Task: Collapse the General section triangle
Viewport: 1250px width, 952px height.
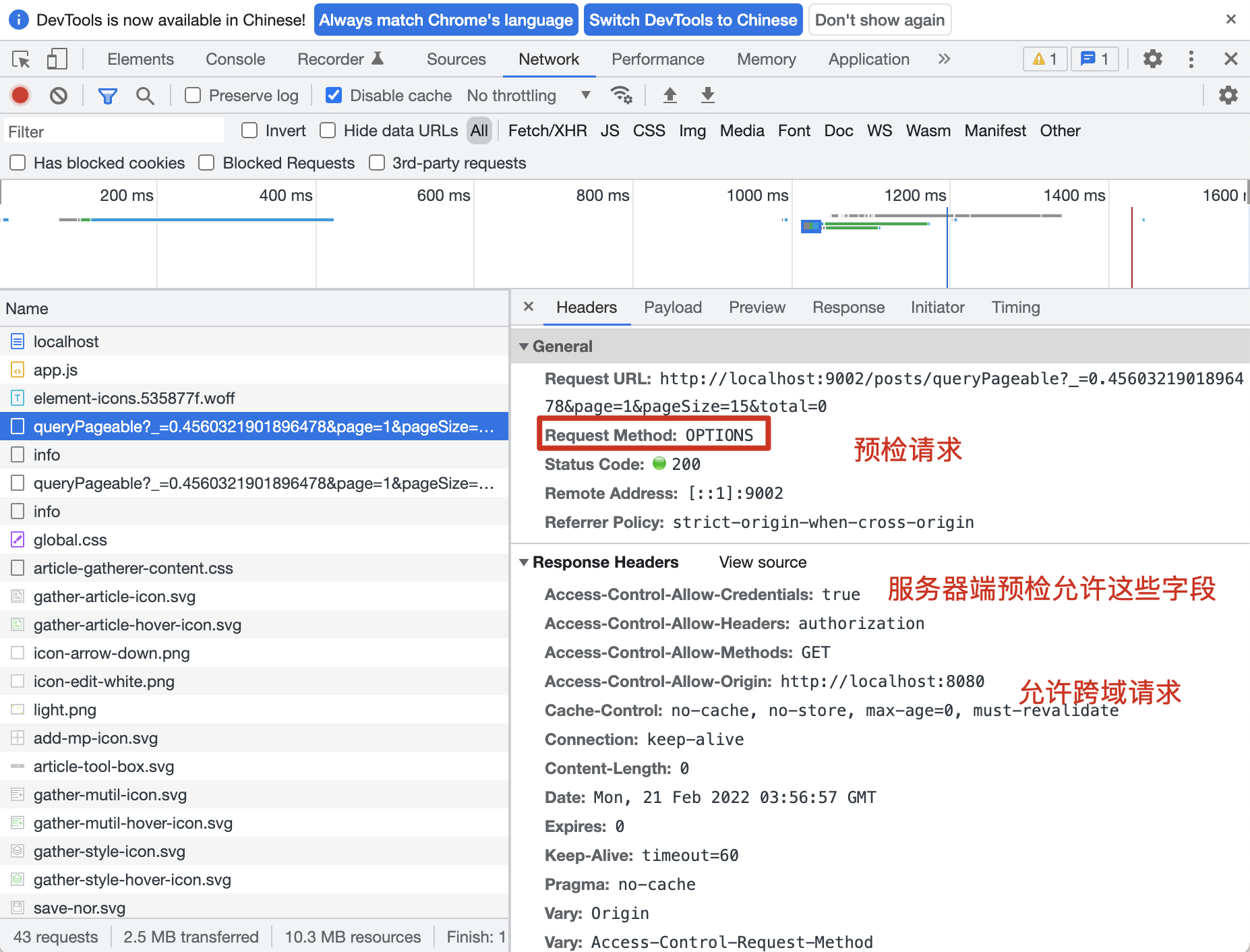Action: coord(524,347)
